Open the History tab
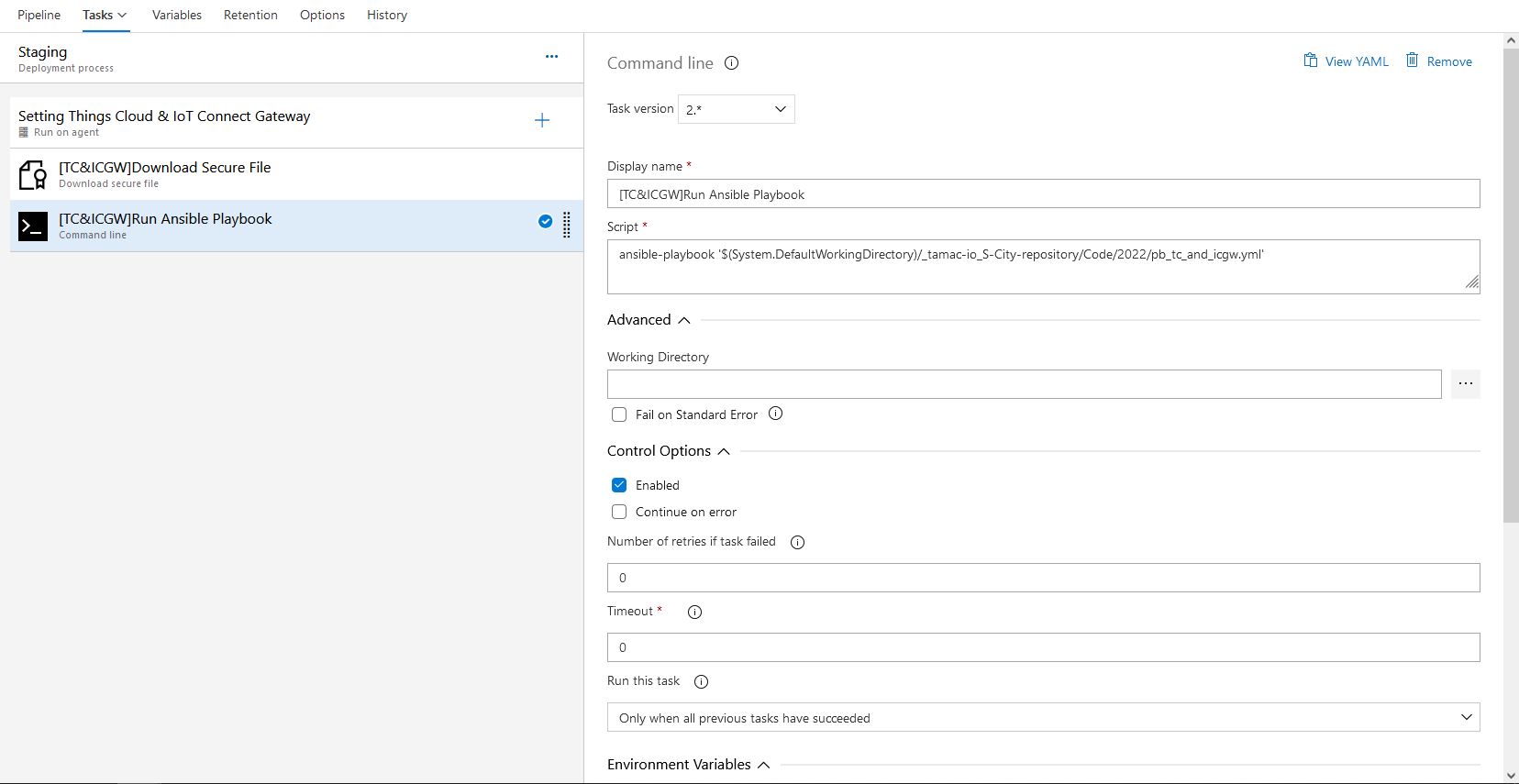The height and width of the screenshot is (784, 1519). tap(386, 16)
